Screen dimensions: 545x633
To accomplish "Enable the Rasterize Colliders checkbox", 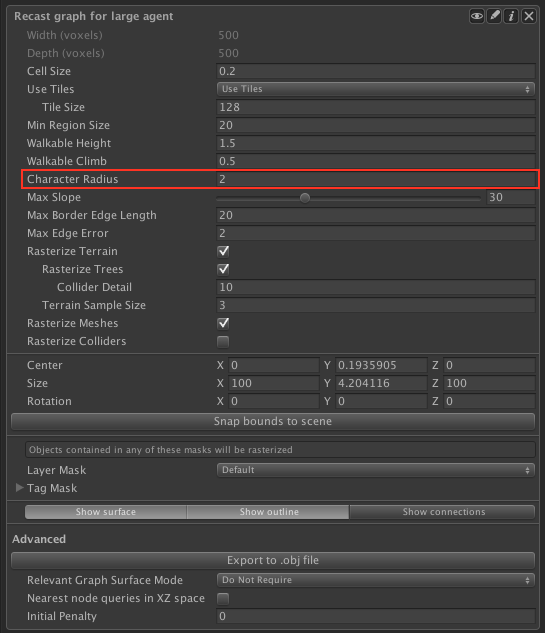I will point(223,342).
